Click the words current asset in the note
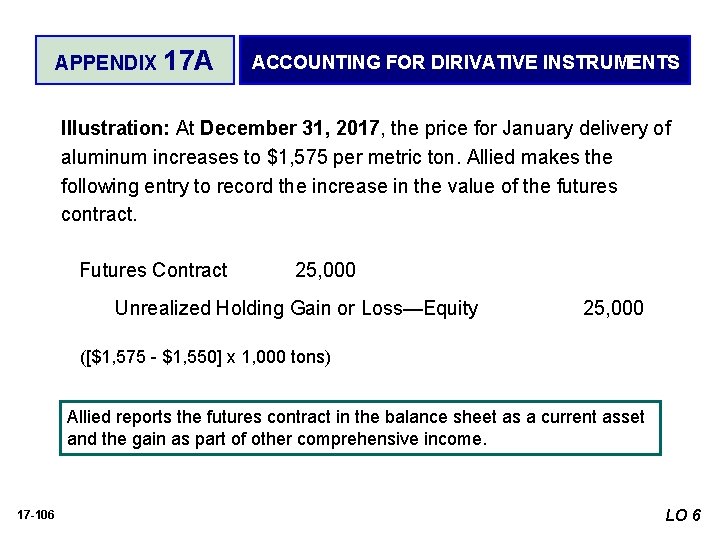720x540 pixels. (x=592, y=417)
